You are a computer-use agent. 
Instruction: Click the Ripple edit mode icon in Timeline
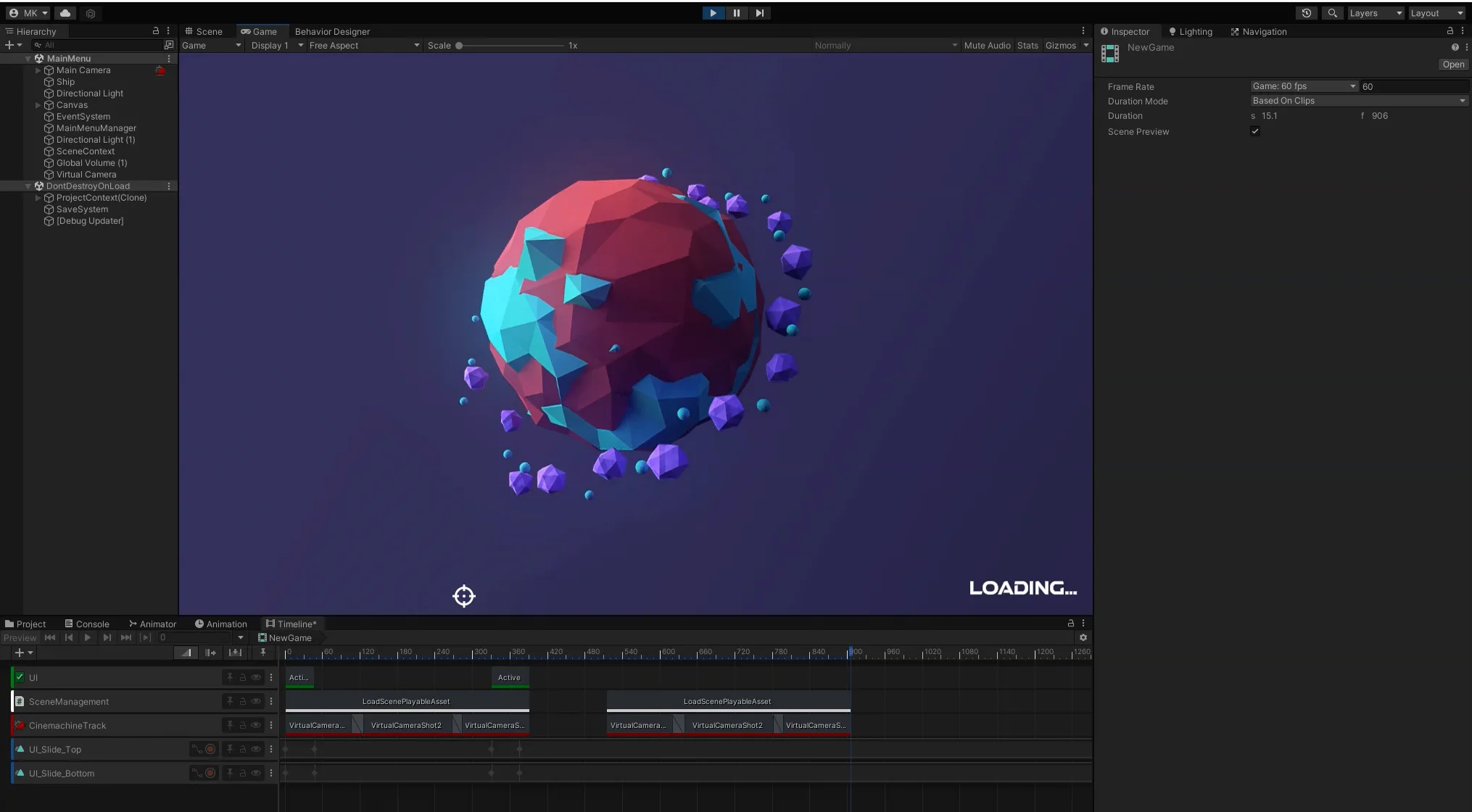210,653
